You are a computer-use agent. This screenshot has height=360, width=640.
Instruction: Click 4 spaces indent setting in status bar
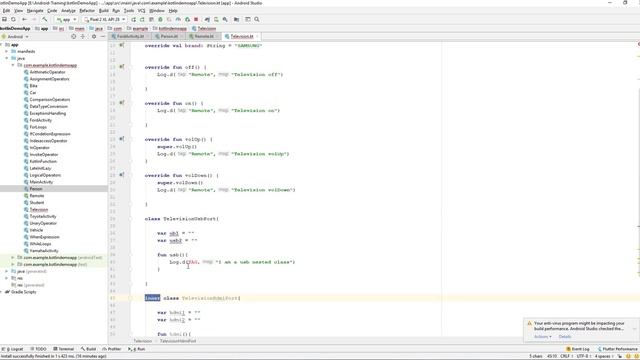click(603, 356)
